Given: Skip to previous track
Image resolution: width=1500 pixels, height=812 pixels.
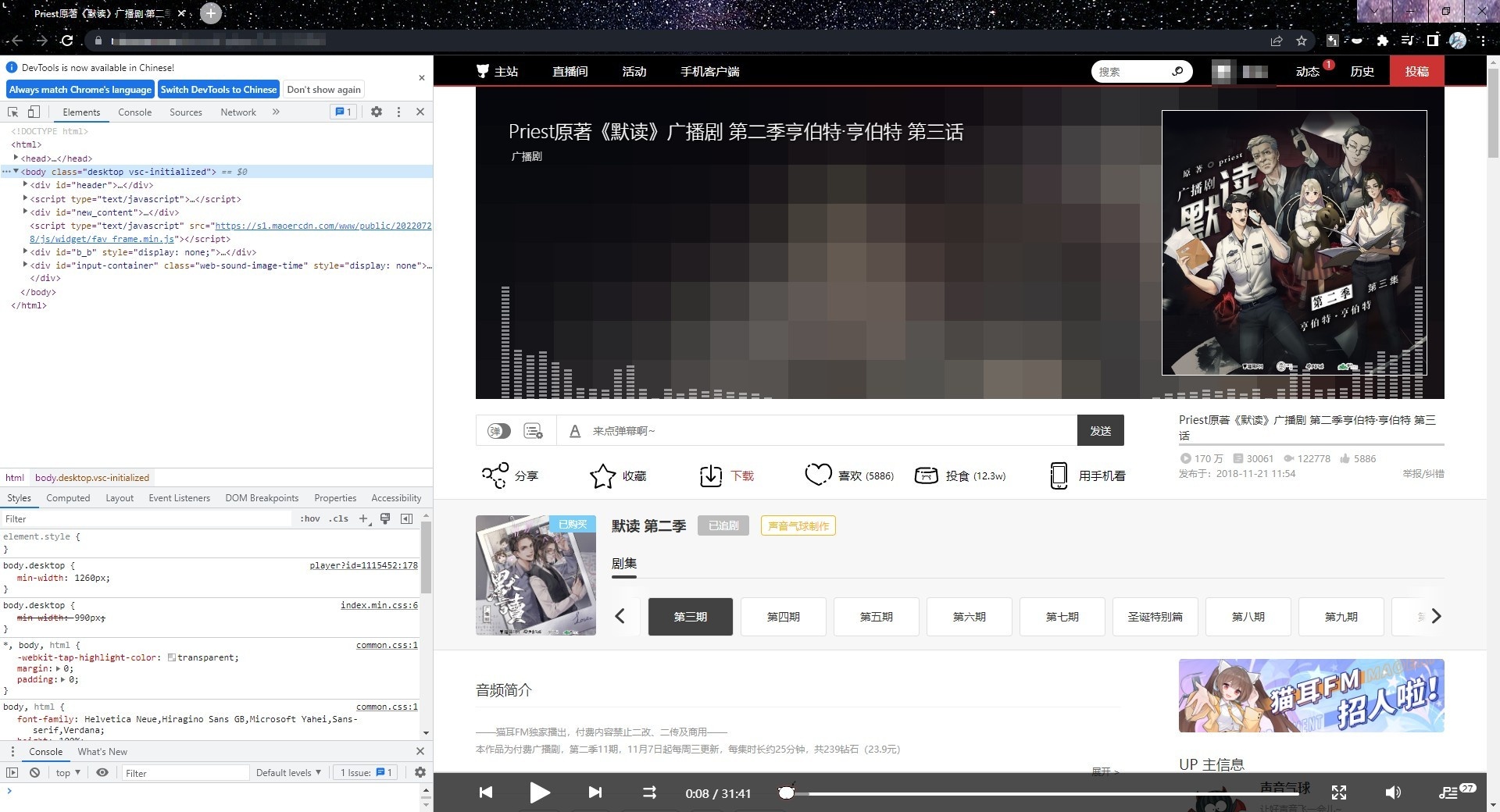Looking at the screenshot, I should 486,792.
